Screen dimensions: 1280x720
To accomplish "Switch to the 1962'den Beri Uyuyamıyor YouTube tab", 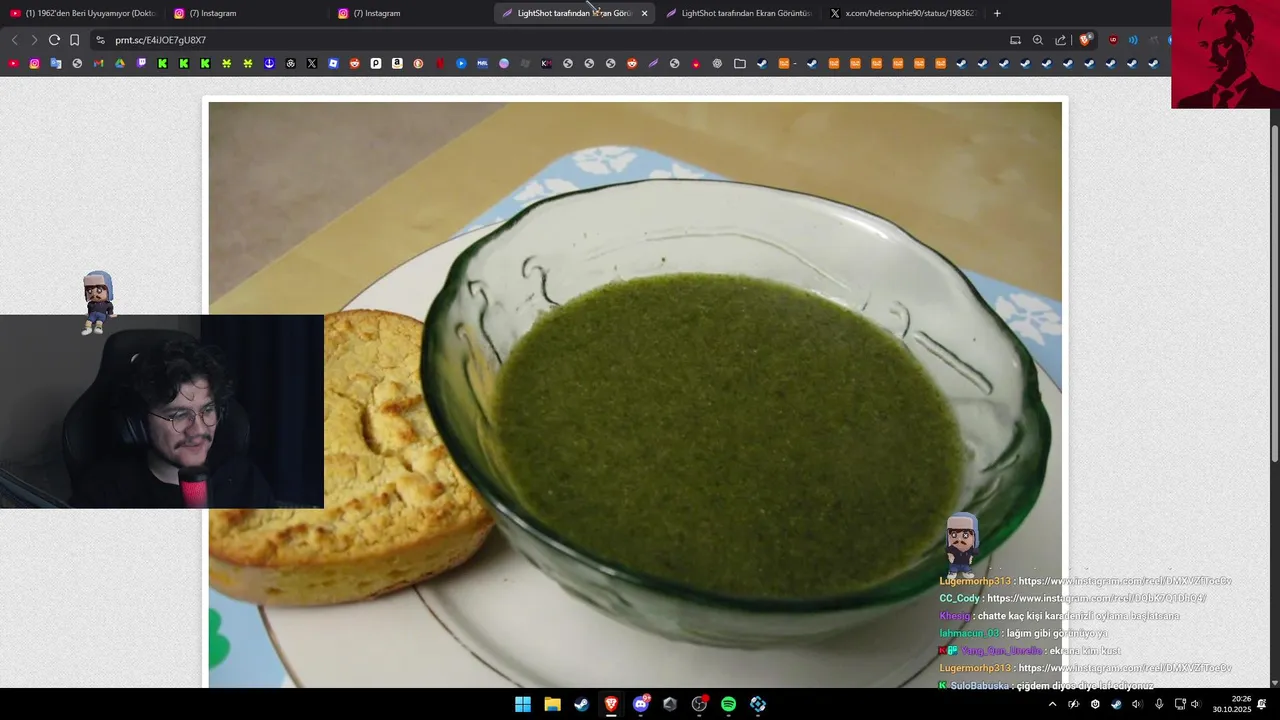I will tap(83, 13).
